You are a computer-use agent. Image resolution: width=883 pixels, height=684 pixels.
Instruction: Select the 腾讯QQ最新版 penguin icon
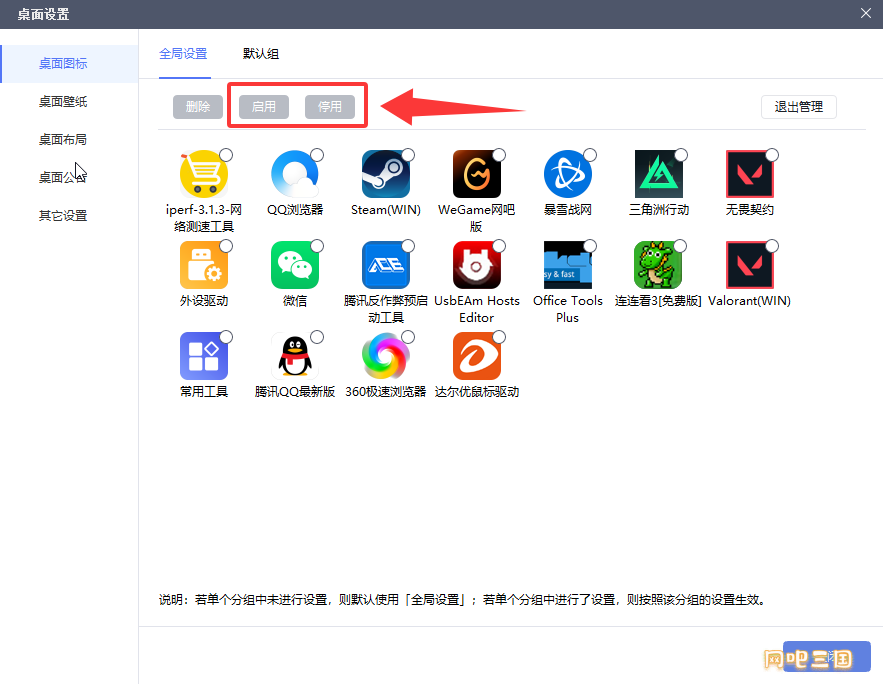coord(295,356)
